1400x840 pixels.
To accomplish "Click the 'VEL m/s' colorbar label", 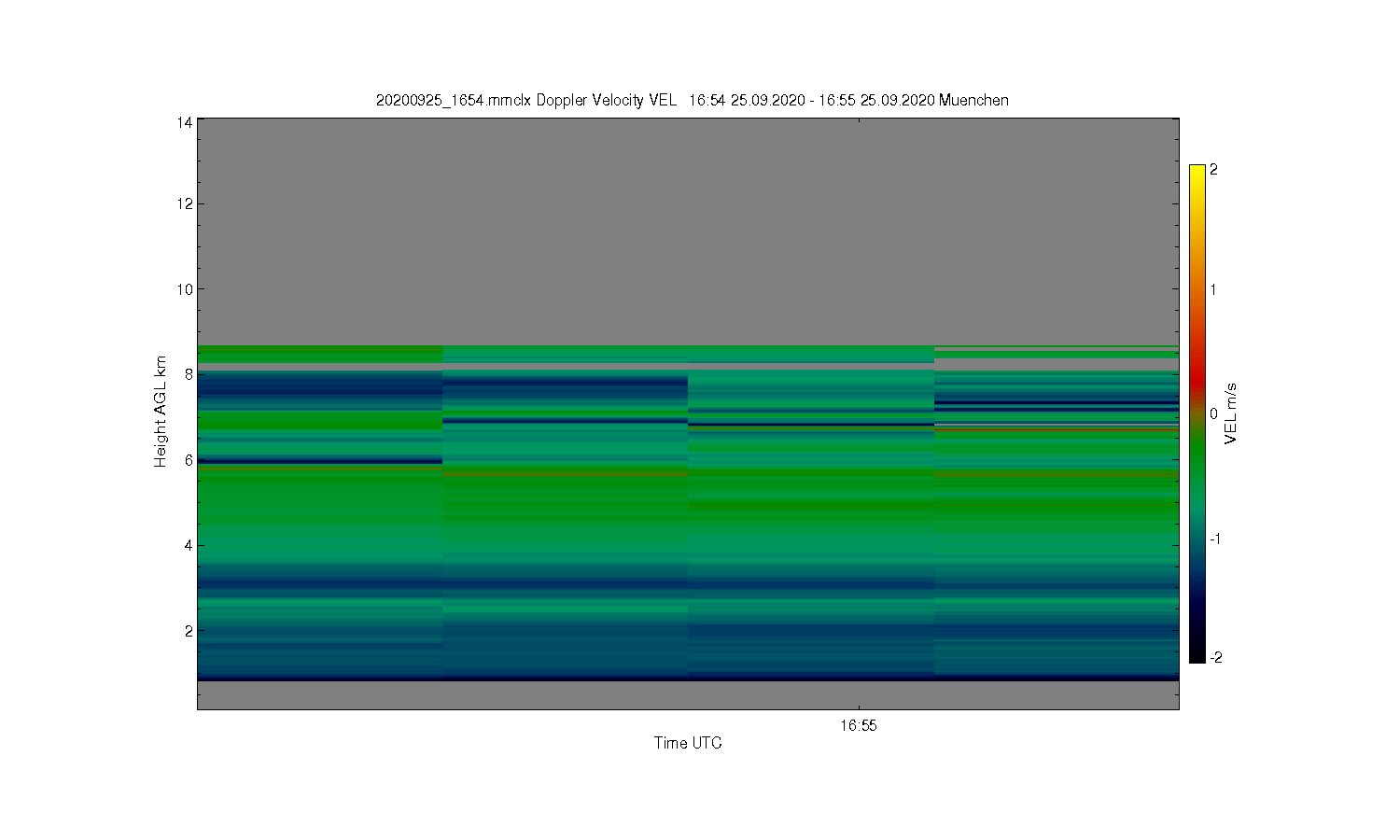I will pyautogui.click(x=1232, y=413).
